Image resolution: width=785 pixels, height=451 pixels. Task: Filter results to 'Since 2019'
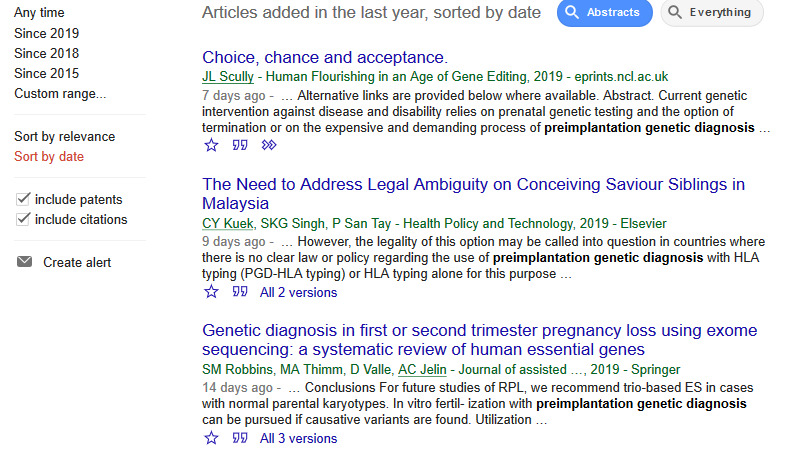click(46, 33)
